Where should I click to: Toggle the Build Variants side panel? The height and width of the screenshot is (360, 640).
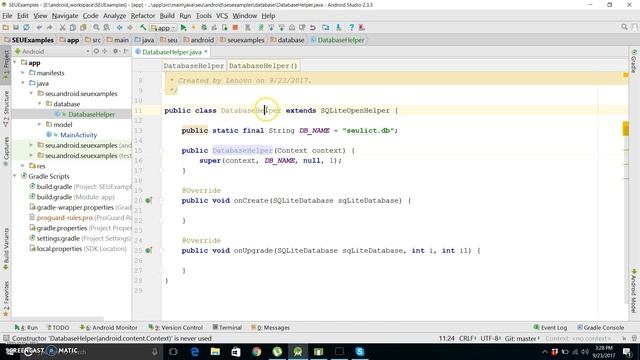coord(6,248)
